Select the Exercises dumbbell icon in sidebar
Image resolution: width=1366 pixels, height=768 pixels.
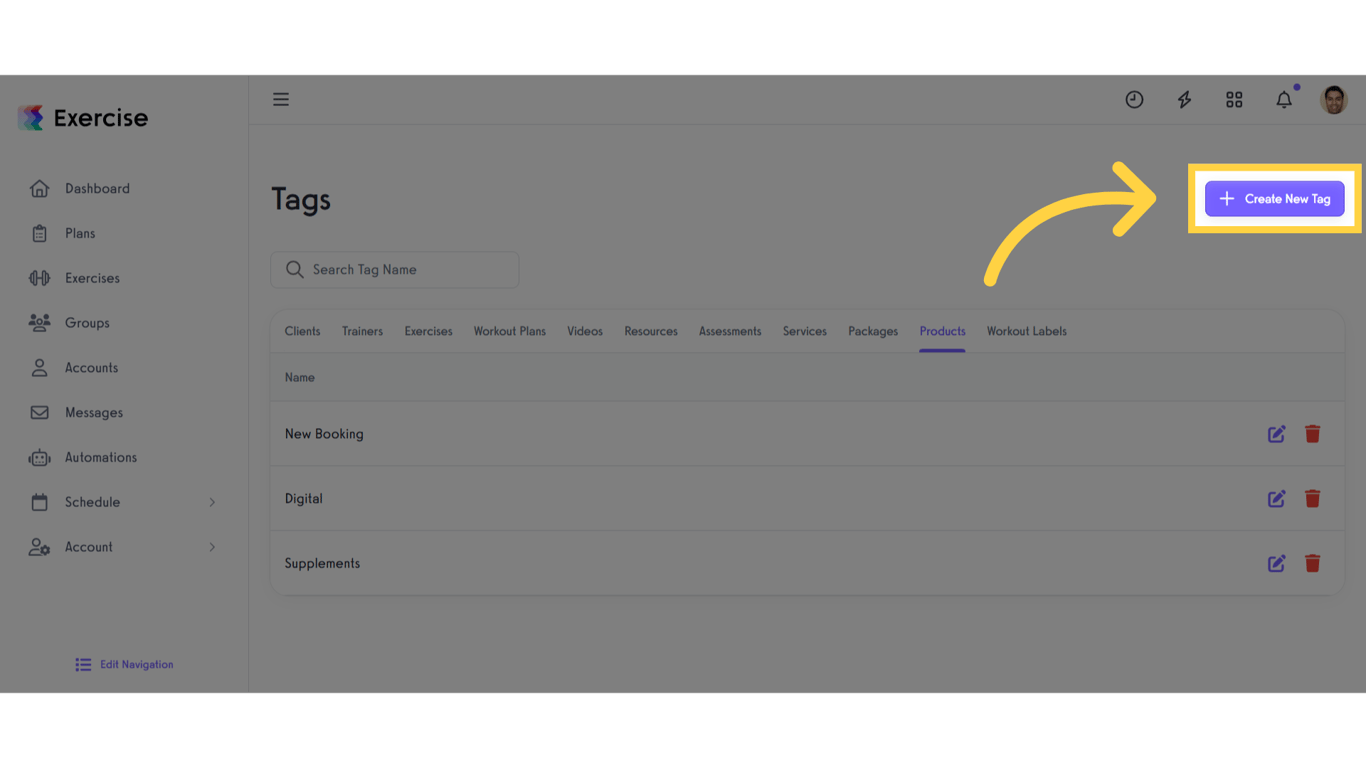click(x=38, y=277)
